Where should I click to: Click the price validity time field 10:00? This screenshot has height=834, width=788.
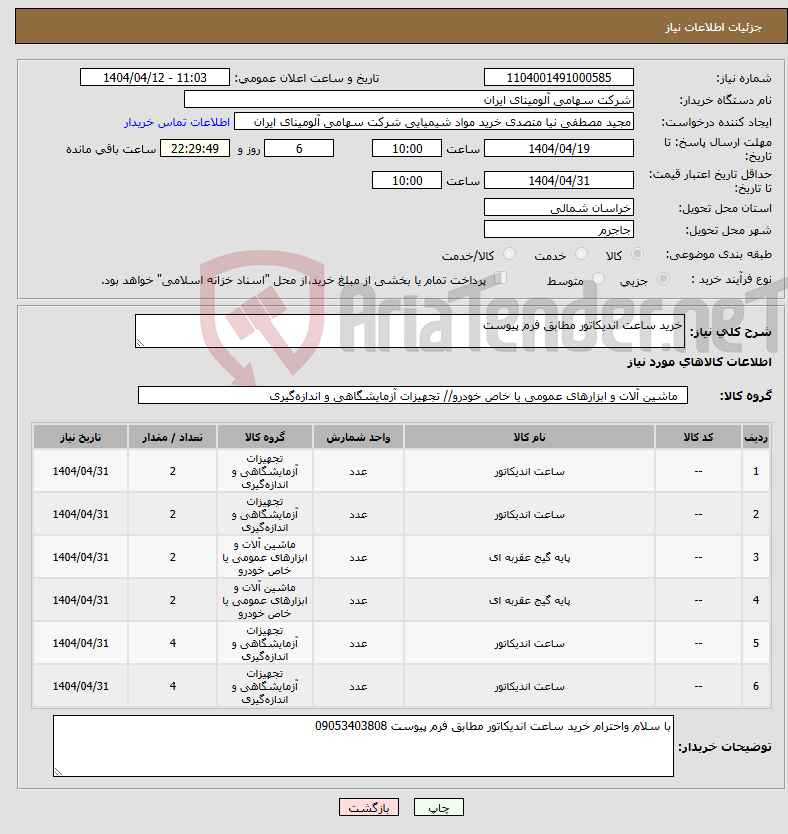(x=407, y=180)
